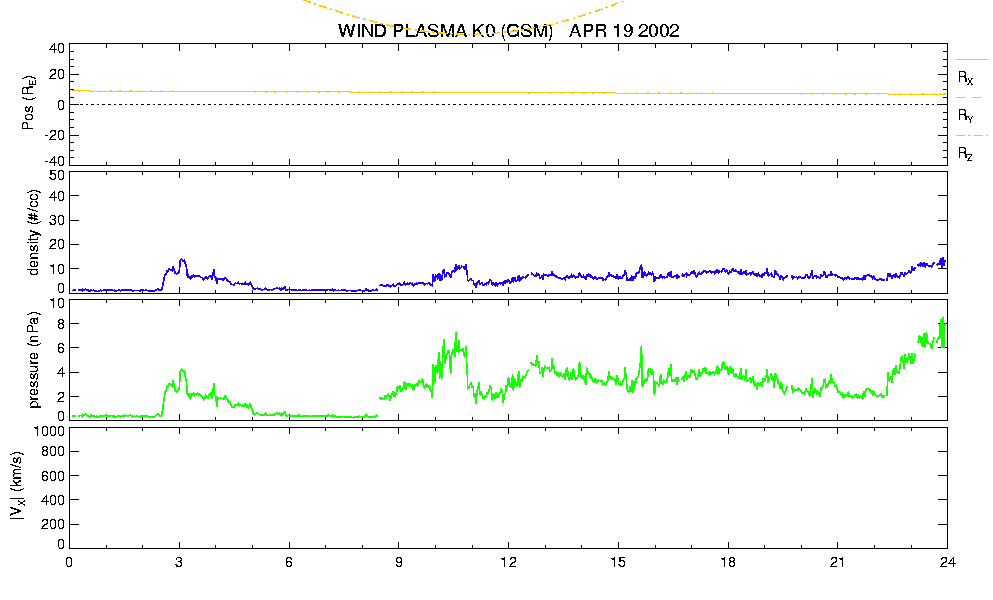Image resolution: width=993 pixels, height=600 pixels.
Task: Click the Pos (RE) axis label
Action: pos(28,103)
